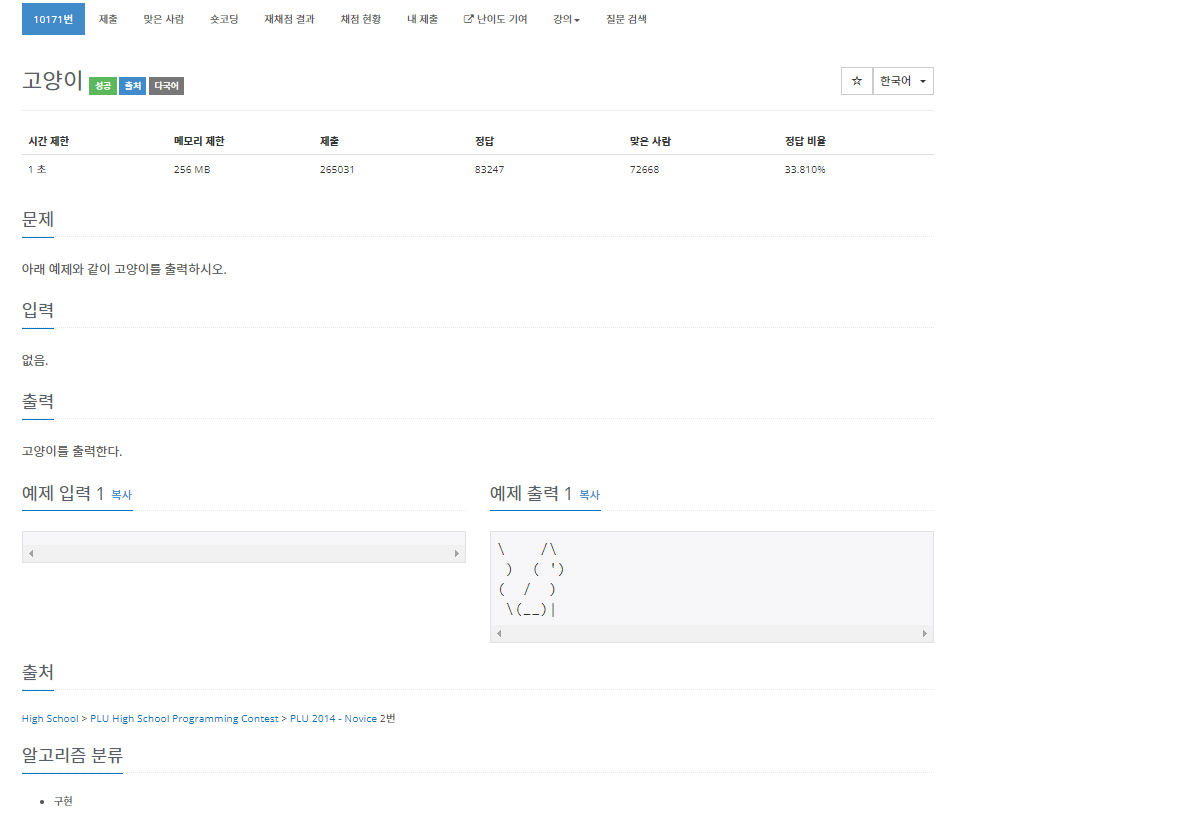Go to the 숏코딩 tab
The image size is (1177, 825).
point(224,19)
